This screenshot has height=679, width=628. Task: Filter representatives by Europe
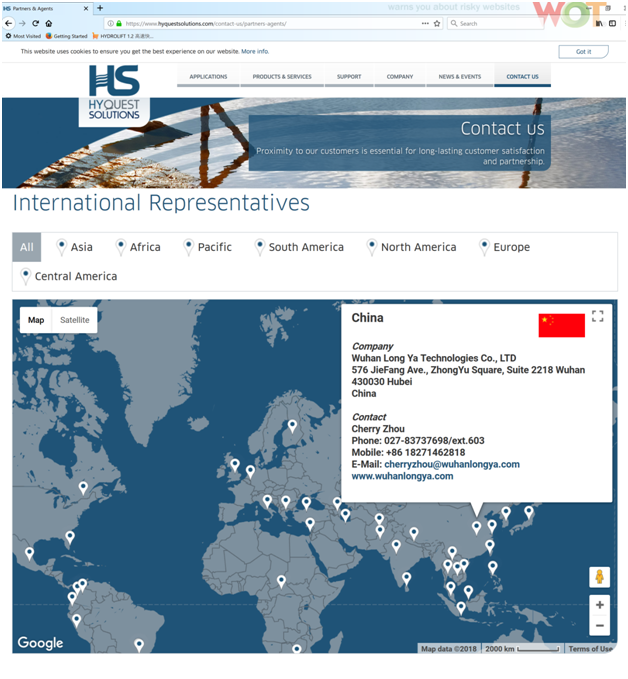tap(504, 247)
